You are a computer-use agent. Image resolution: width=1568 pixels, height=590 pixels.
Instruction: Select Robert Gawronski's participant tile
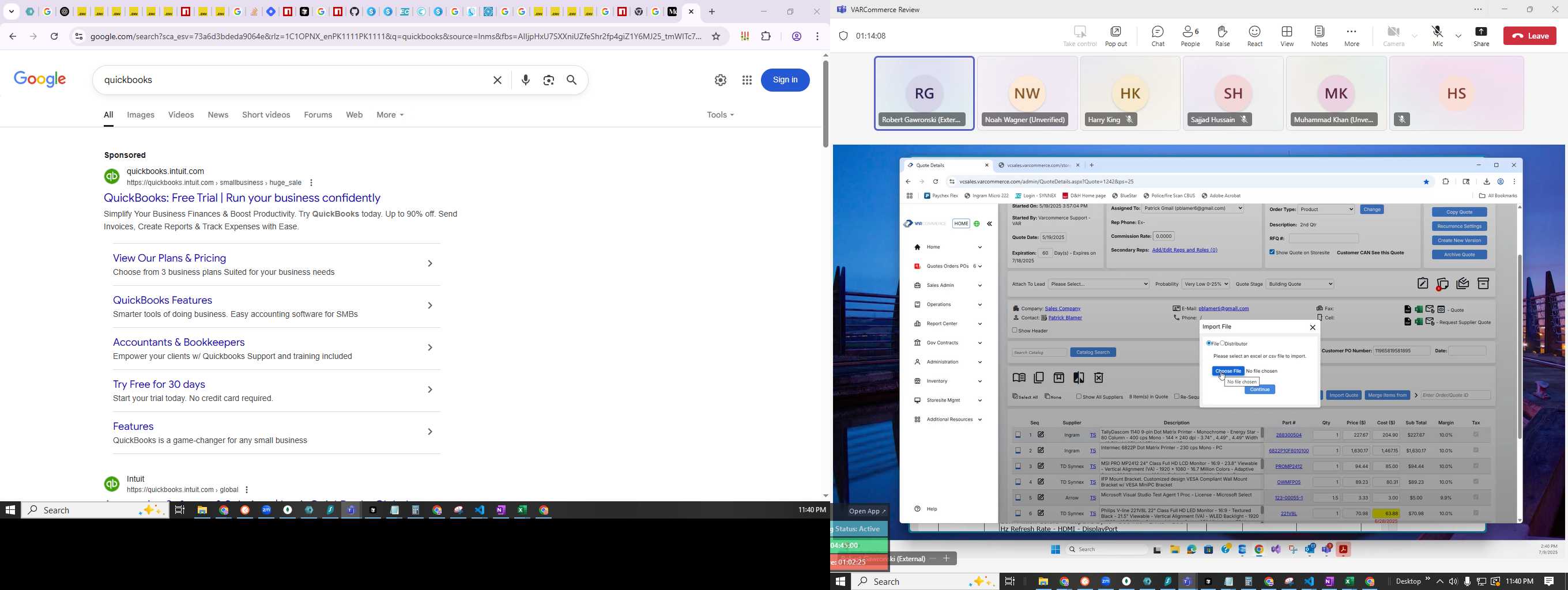(x=924, y=93)
